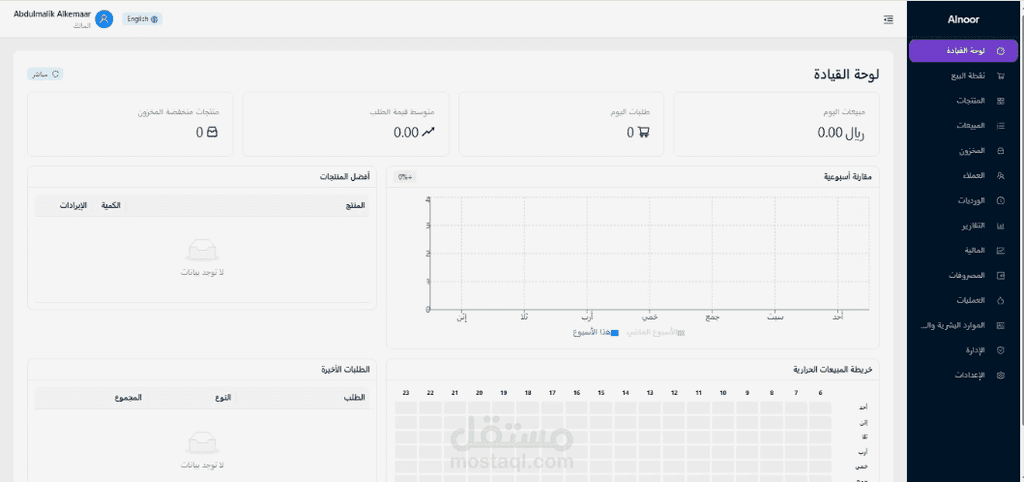Click the مبيعات اليوم card value ريال 0.00
Image resolution: width=1024 pixels, height=482 pixels.
pos(840,133)
